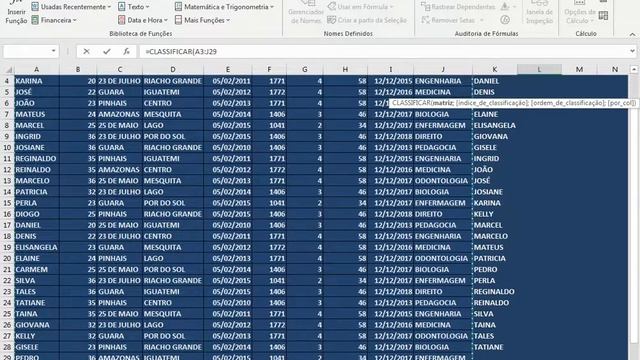Click in the formula bar text
The width and height of the screenshot is (640, 360).
pos(181,52)
